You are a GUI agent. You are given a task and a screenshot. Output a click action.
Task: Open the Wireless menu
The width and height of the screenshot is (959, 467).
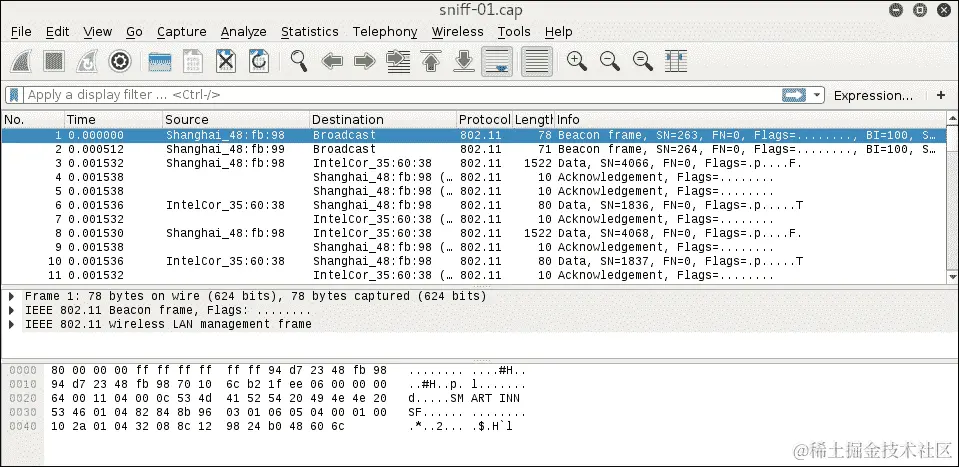457,32
